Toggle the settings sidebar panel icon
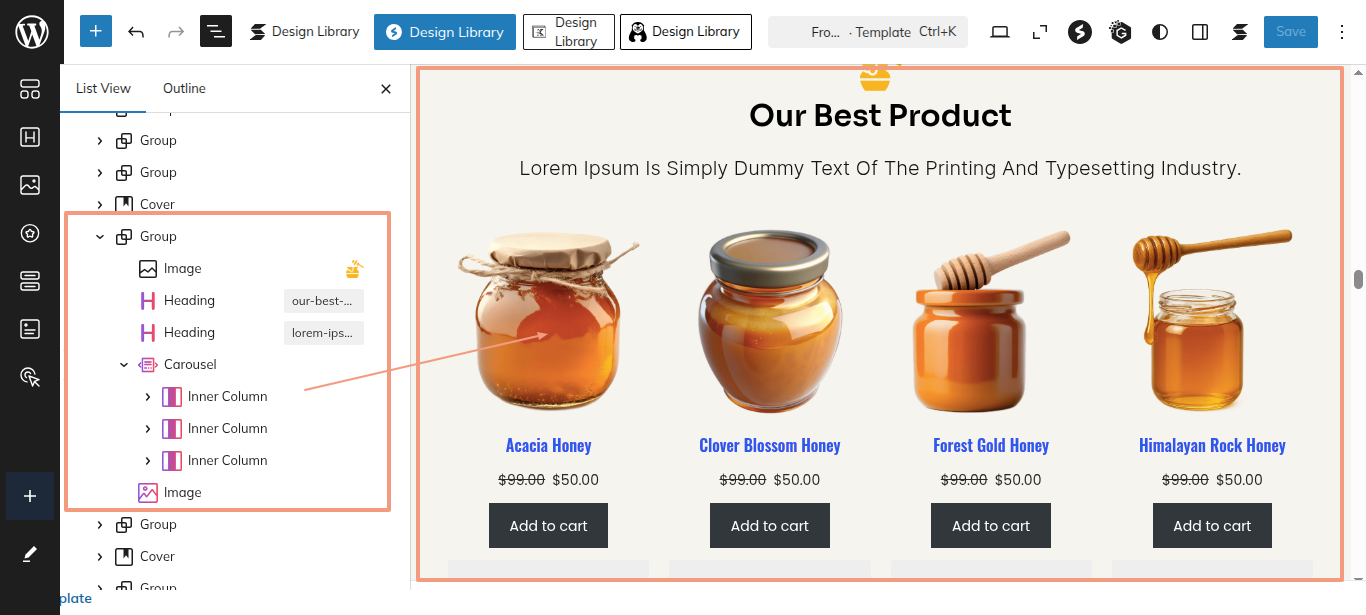 point(1200,32)
